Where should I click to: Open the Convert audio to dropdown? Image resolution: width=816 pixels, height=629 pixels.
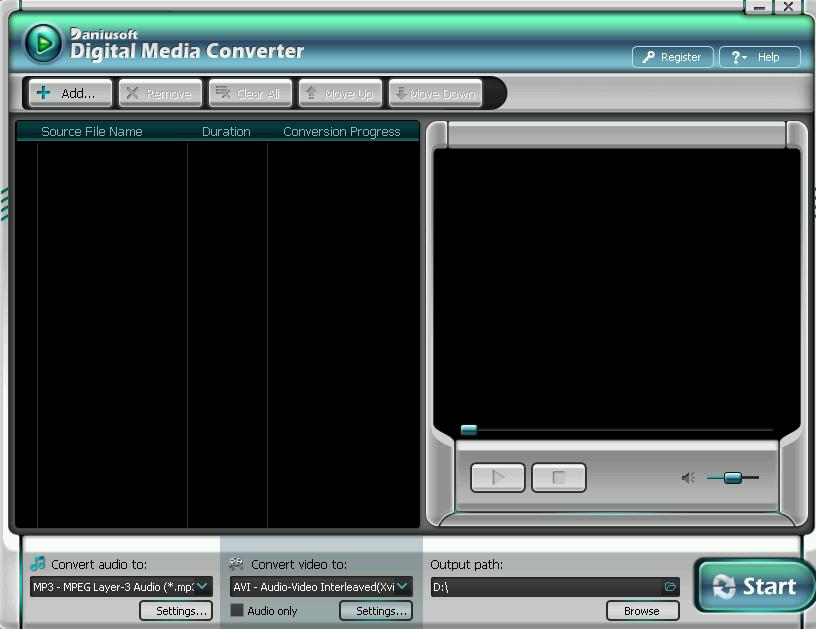click(x=121, y=587)
